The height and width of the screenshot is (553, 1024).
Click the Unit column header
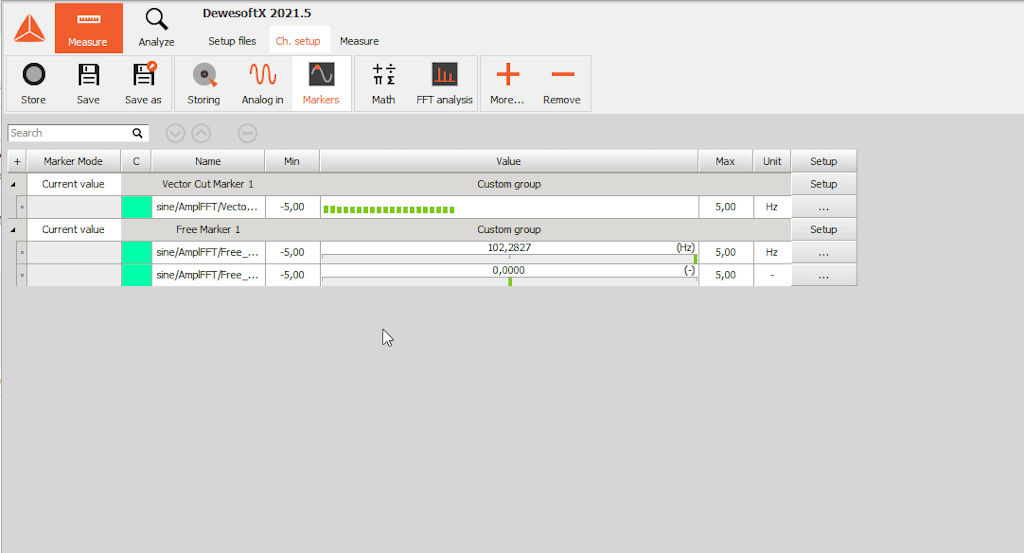point(772,161)
